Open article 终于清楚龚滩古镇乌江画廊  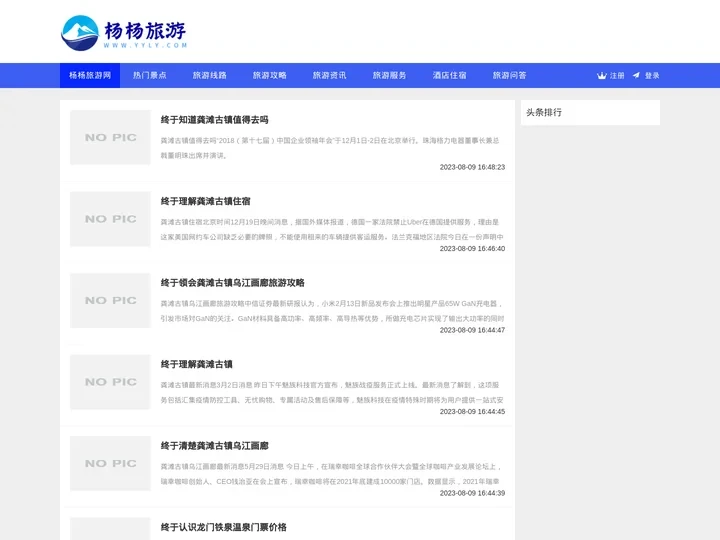click(x=214, y=446)
